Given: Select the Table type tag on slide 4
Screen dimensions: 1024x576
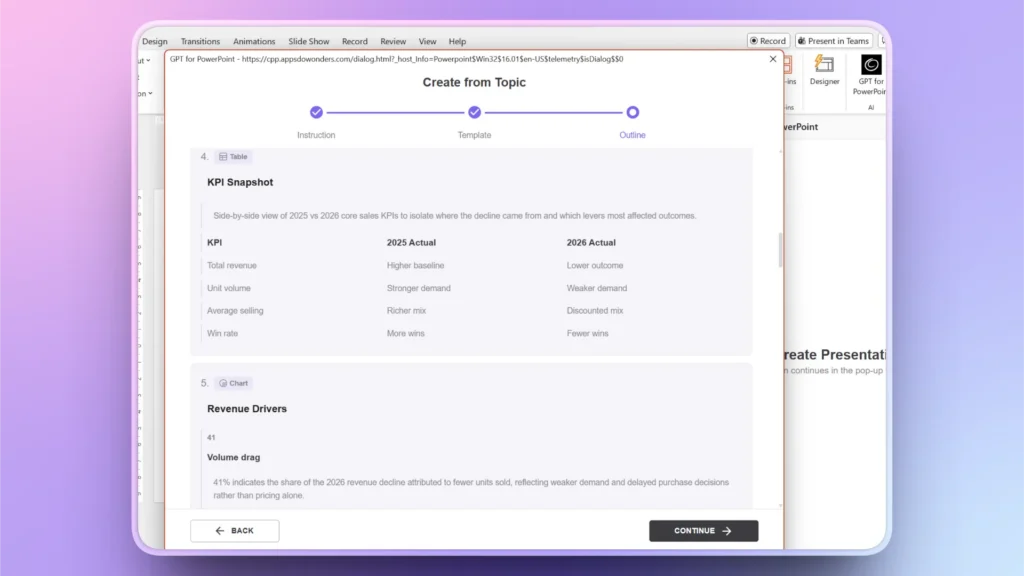Looking at the screenshot, I should pyautogui.click(x=233, y=157).
